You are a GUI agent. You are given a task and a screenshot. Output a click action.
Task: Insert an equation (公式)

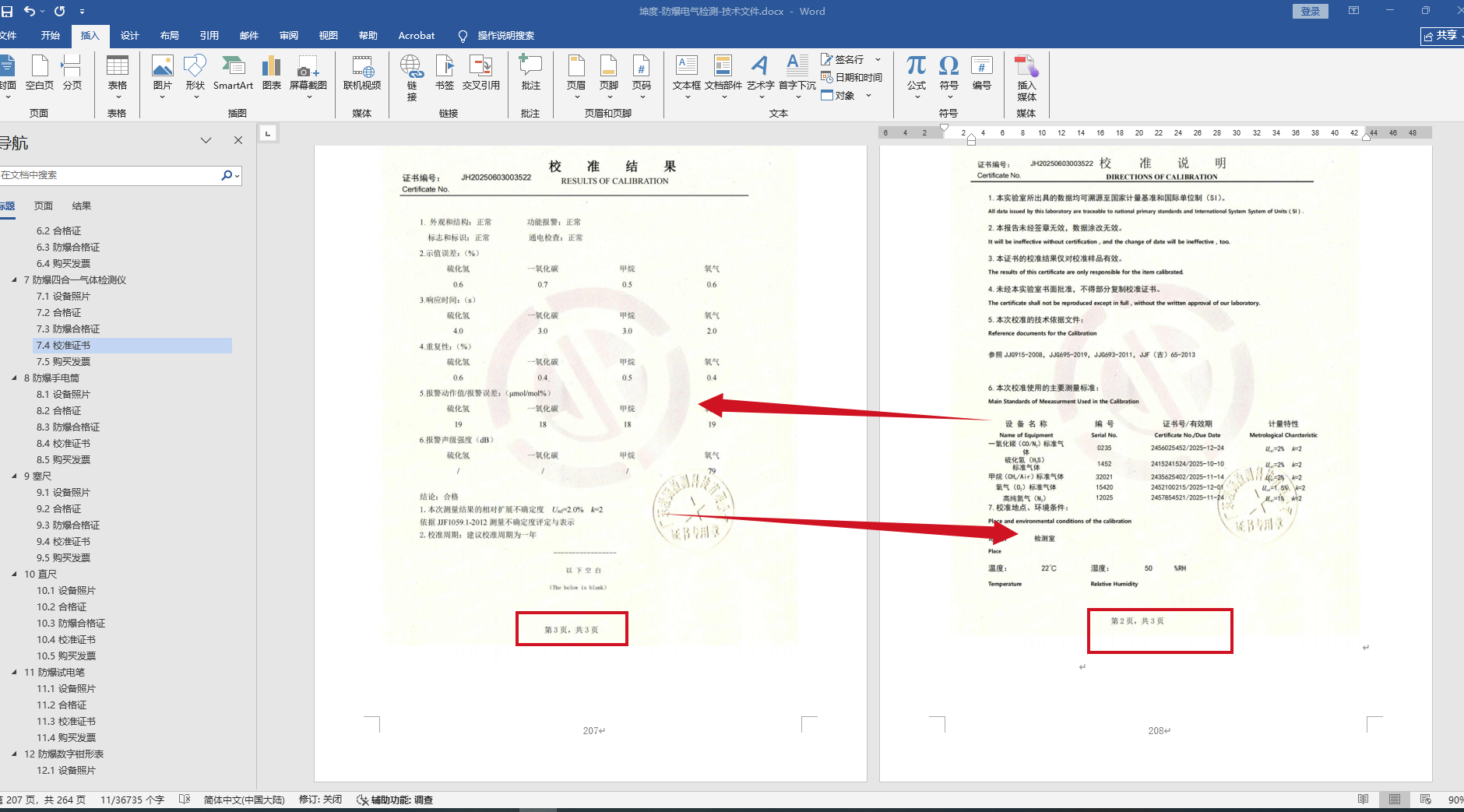[917, 76]
